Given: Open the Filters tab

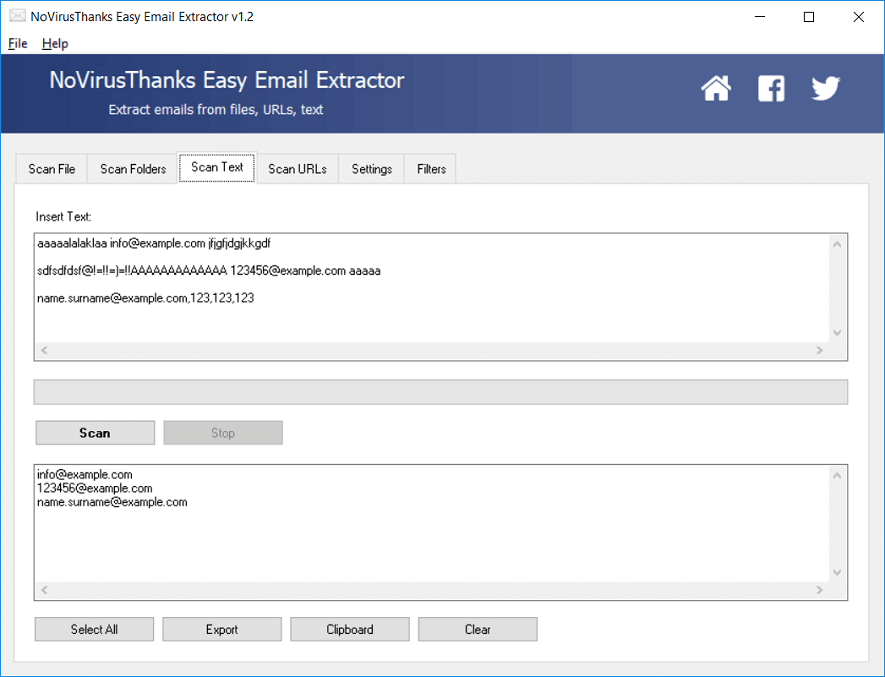Looking at the screenshot, I should [431, 169].
